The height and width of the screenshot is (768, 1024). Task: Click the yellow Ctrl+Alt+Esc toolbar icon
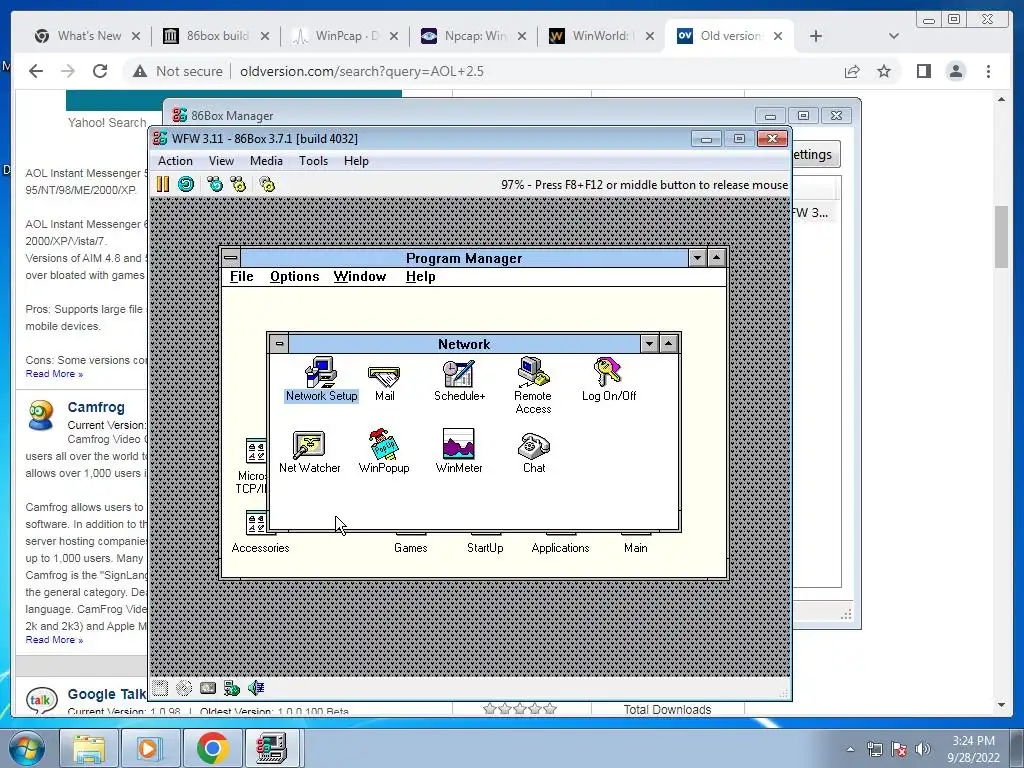tap(238, 184)
